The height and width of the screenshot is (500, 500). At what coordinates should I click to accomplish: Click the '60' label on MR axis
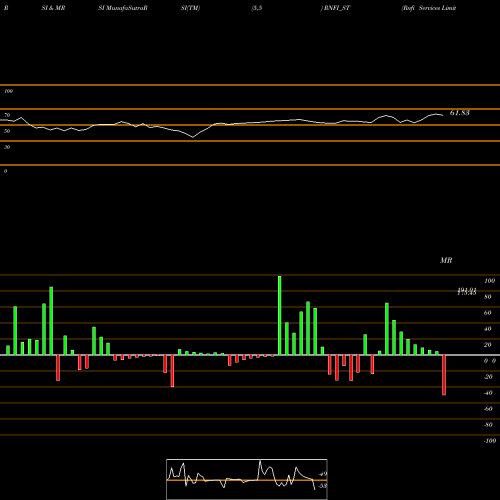(x=488, y=313)
